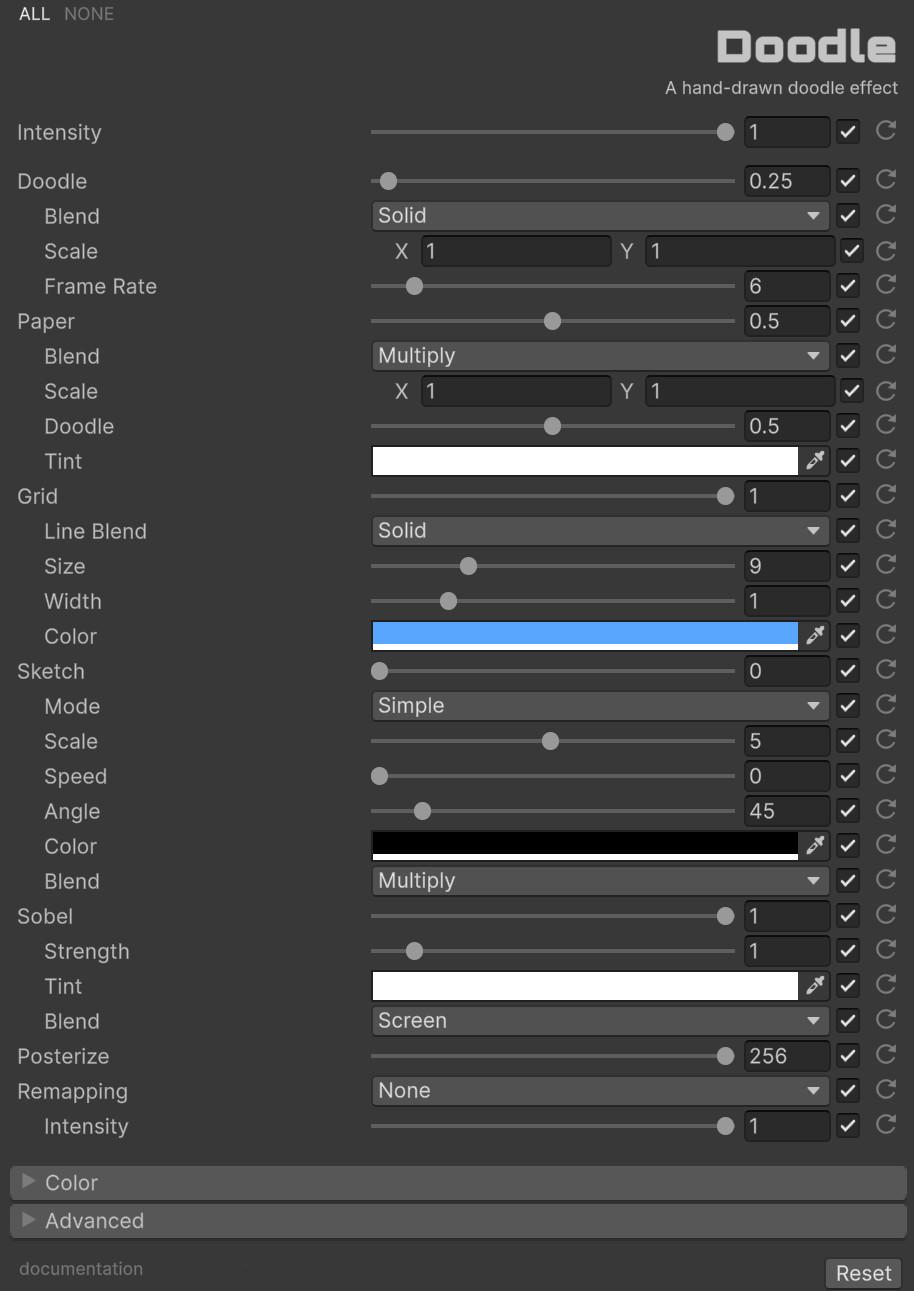This screenshot has height=1291, width=914.
Task: Use the eyedropper on Sketch Color
Action: point(815,846)
